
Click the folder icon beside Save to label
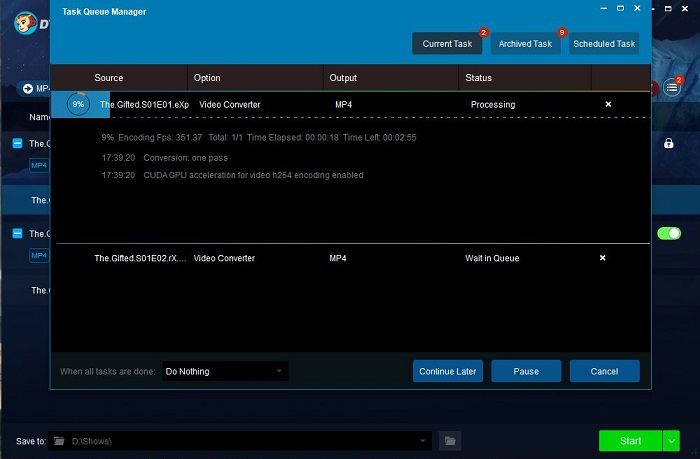click(x=59, y=441)
